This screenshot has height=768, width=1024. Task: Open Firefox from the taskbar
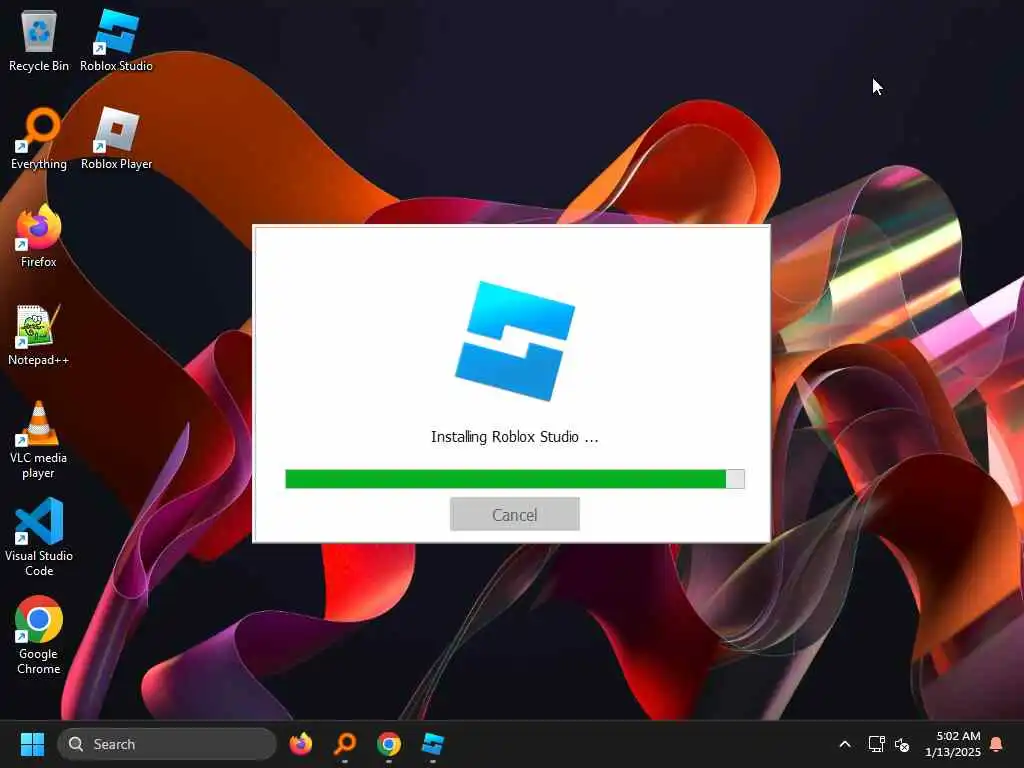pyautogui.click(x=301, y=744)
